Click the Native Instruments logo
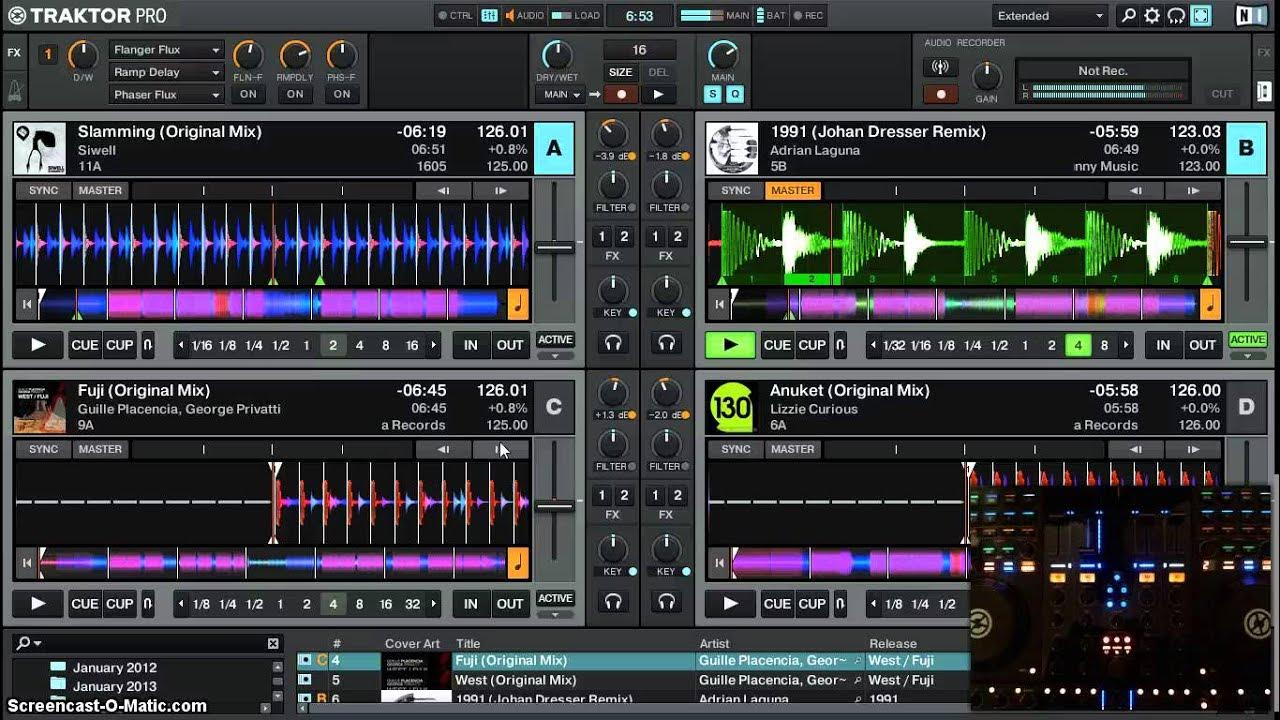Viewport: 1280px width, 720px height. pyautogui.click(x=1250, y=15)
